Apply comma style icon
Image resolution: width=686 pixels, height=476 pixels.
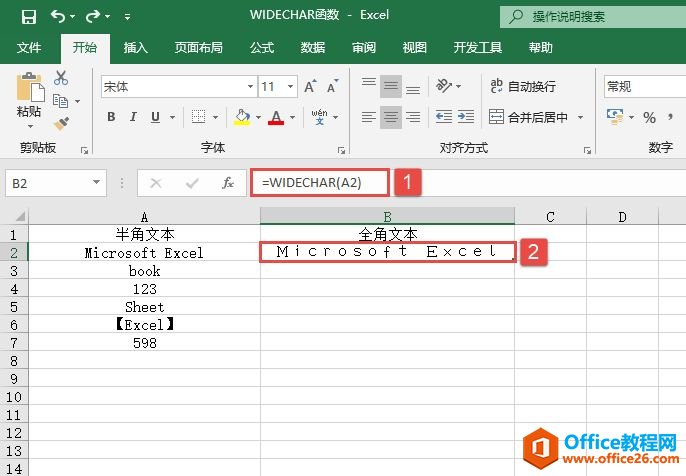tap(670, 117)
